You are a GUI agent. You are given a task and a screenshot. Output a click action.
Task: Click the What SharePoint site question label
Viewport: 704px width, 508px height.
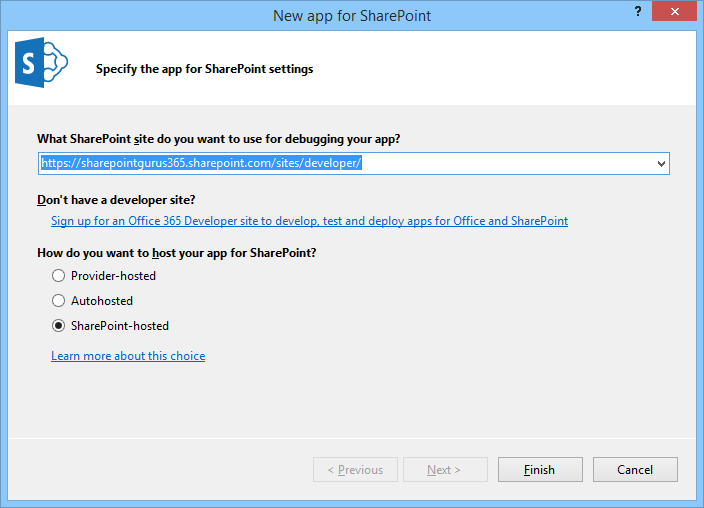[x=225, y=139]
